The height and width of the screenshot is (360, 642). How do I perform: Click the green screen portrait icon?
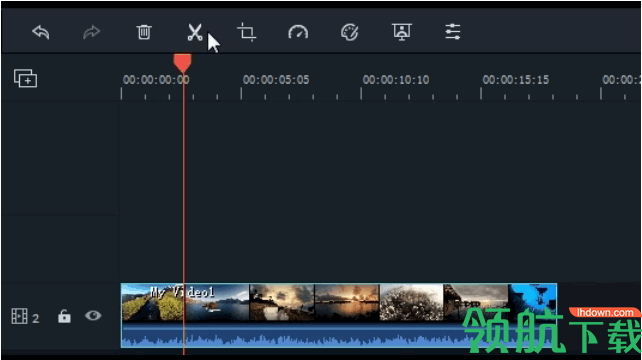tap(402, 32)
